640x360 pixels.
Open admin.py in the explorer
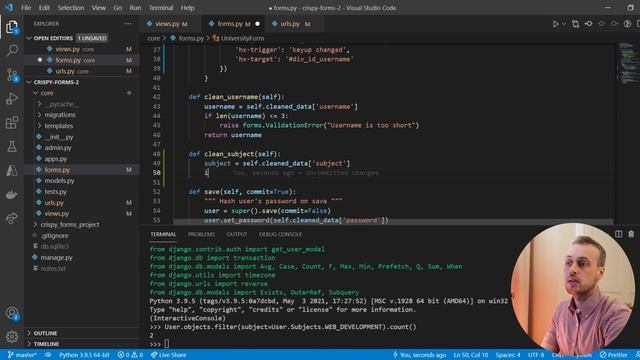pos(82,148)
